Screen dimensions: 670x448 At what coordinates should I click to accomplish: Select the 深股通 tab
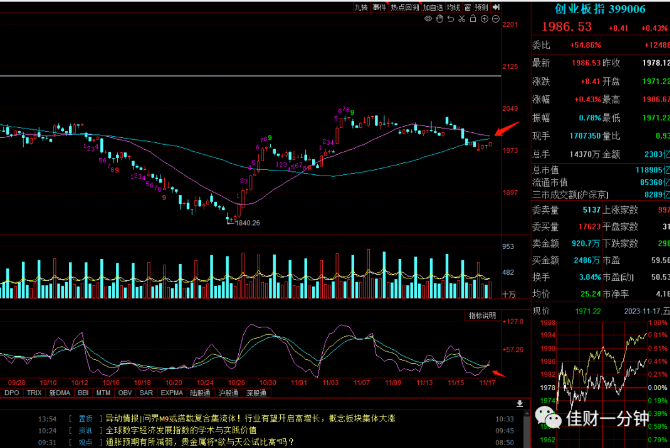click(256, 392)
